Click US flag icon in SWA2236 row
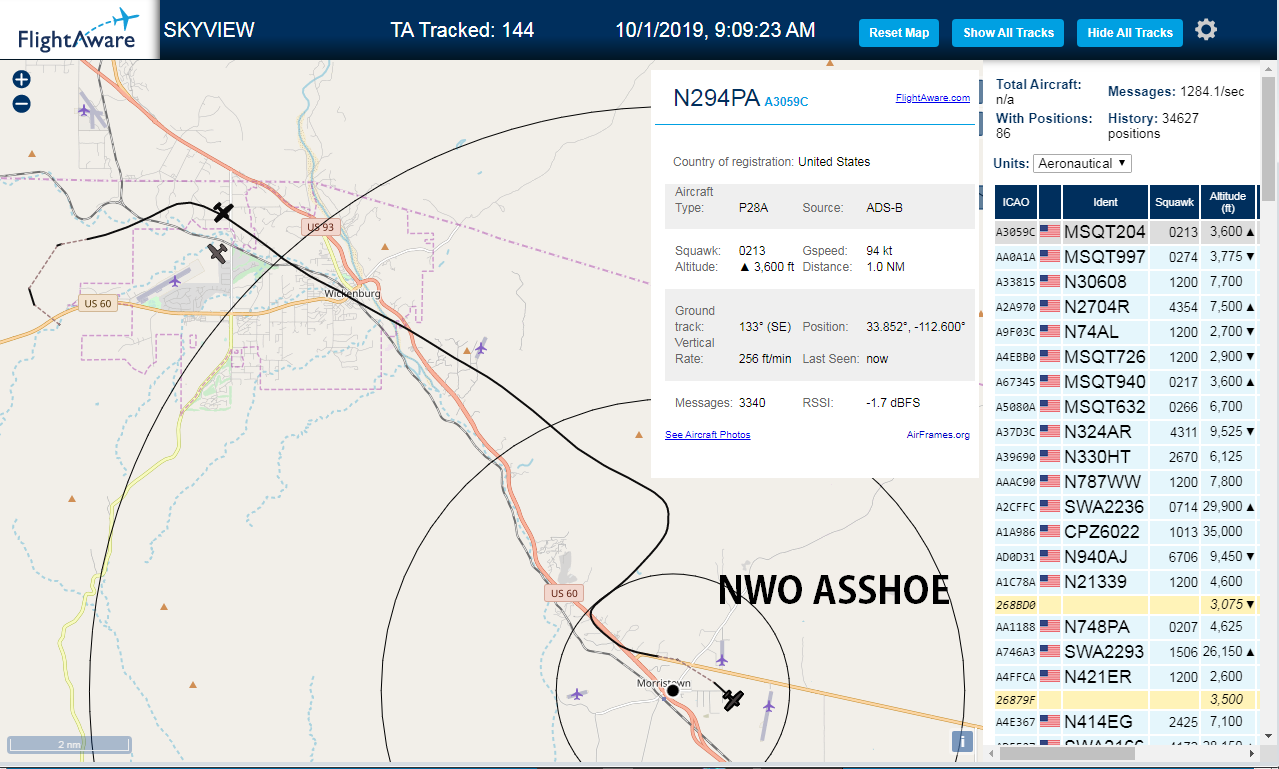 pos(1050,507)
